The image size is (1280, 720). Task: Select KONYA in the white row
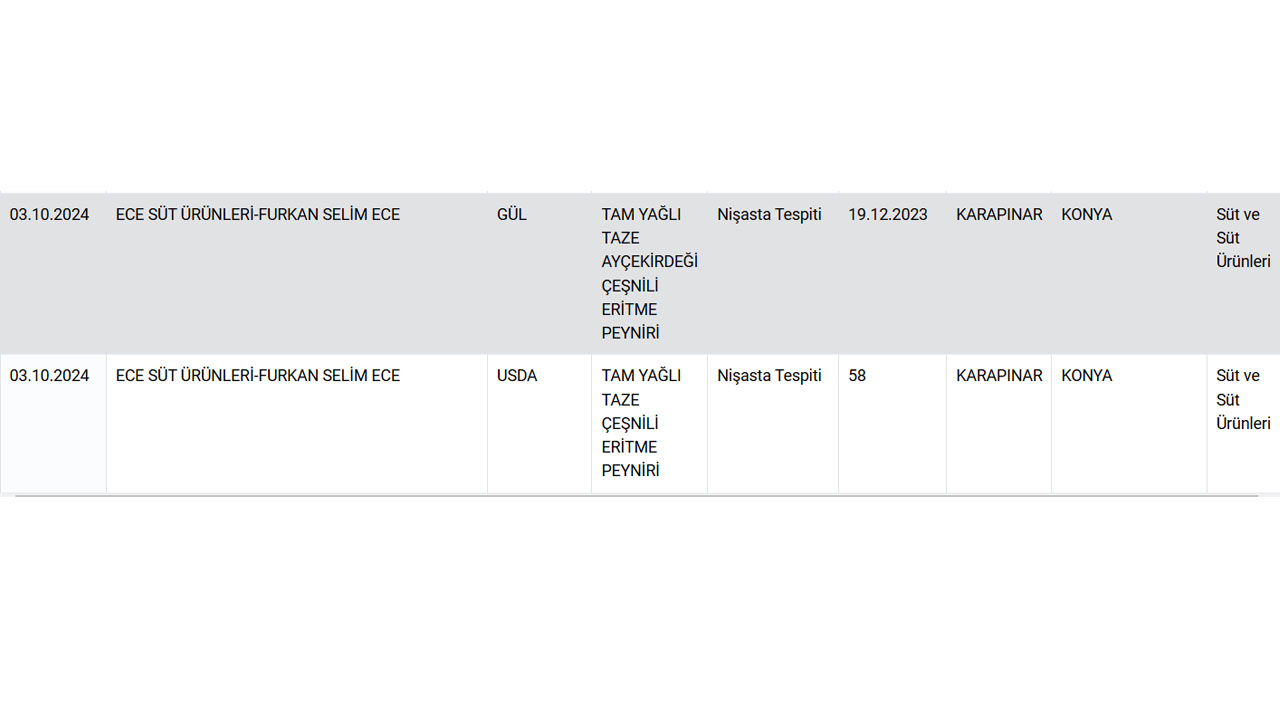[1086, 376]
